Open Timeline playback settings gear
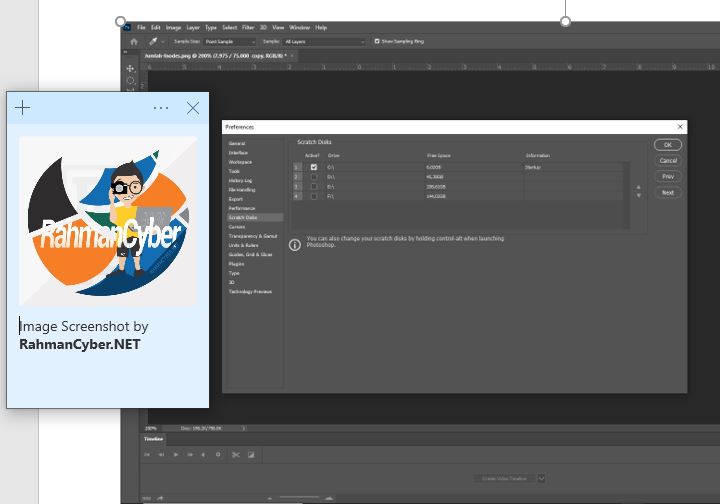The height and width of the screenshot is (504, 720). [x=218, y=455]
